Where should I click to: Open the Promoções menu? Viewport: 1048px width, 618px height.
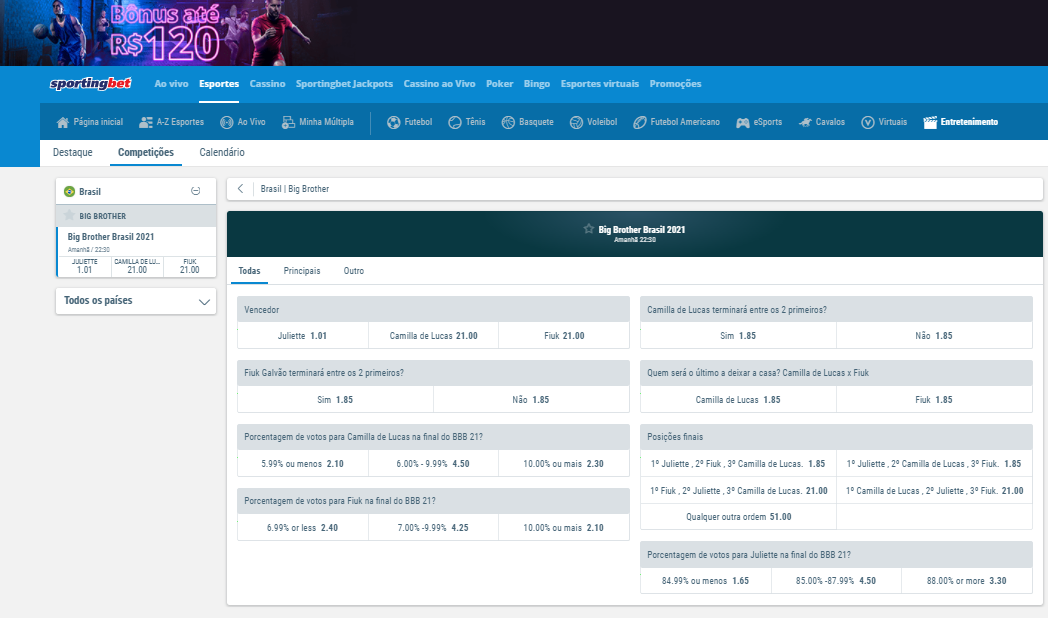(675, 84)
